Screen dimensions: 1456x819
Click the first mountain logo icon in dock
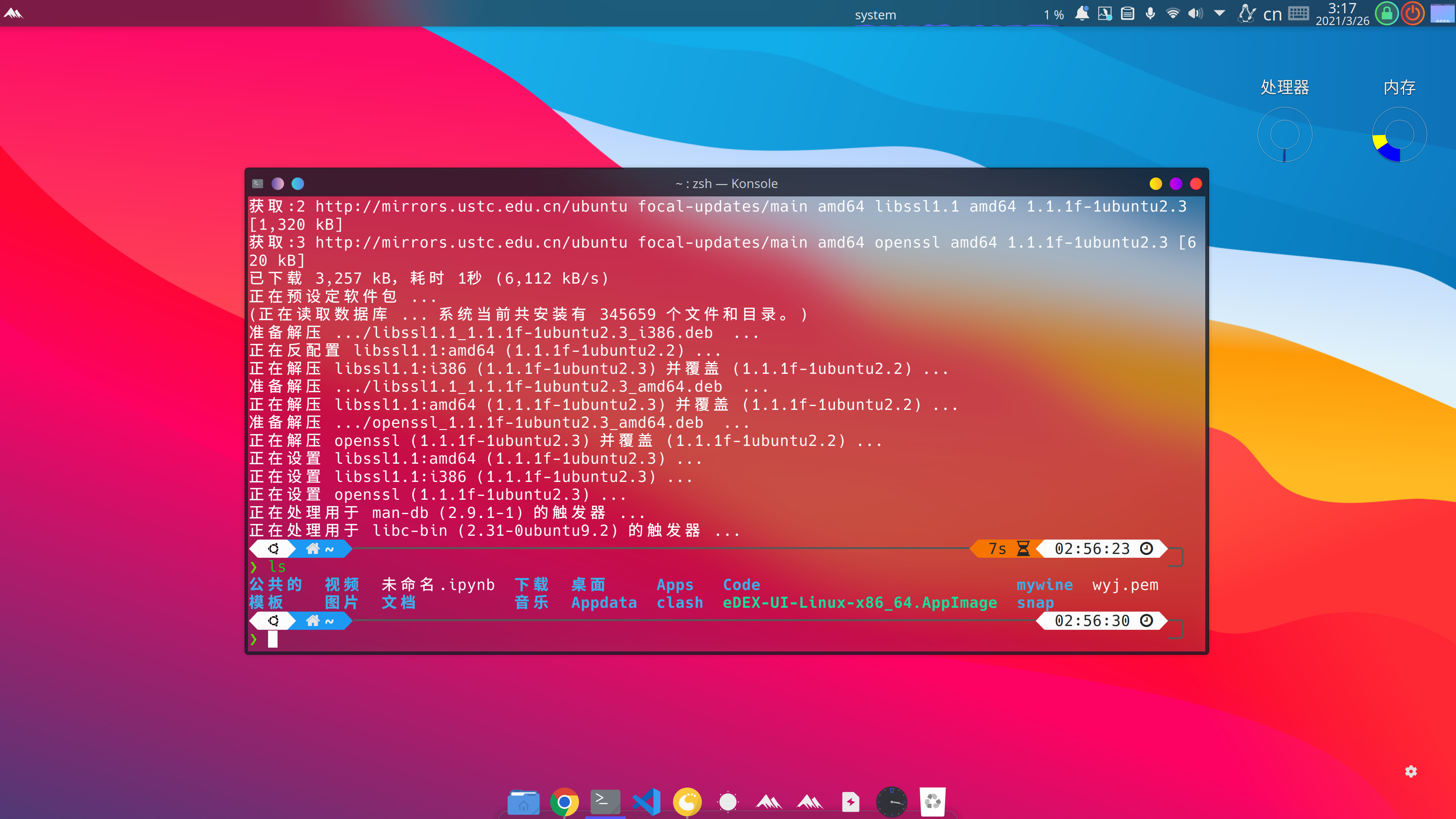(769, 802)
